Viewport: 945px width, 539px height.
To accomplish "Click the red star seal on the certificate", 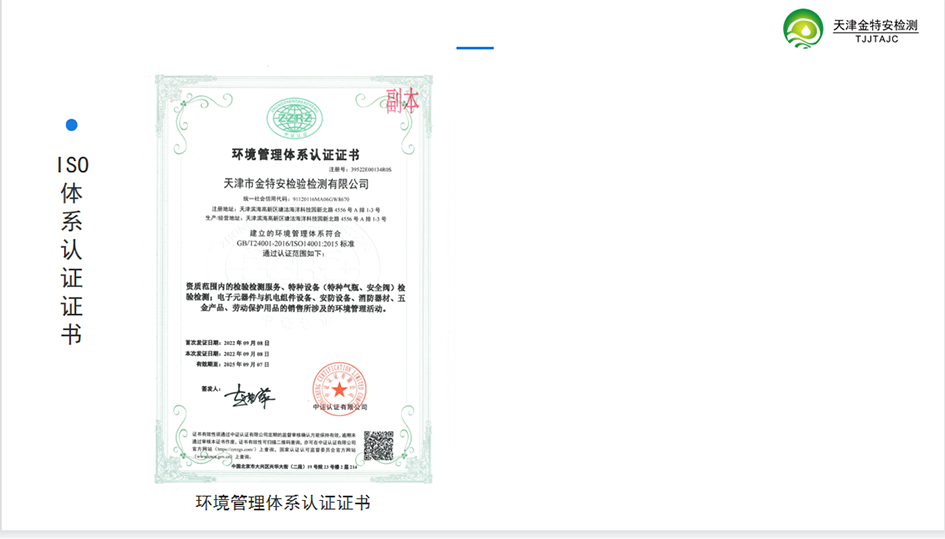I will click(339, 385).
